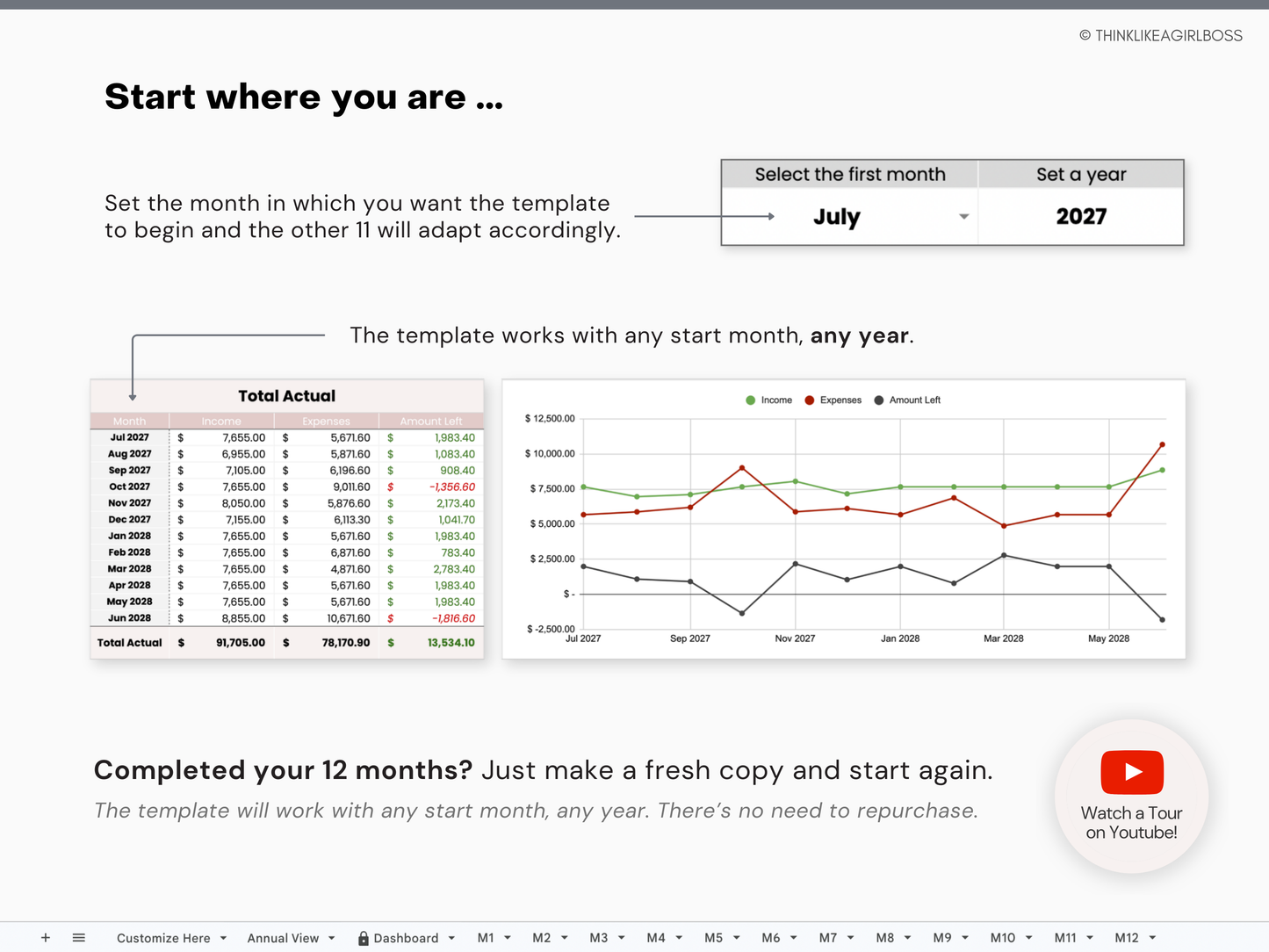Viewport: 1269px width, 952px height.
Task: Open the July month dropdown
Action: tap(963, 217)
